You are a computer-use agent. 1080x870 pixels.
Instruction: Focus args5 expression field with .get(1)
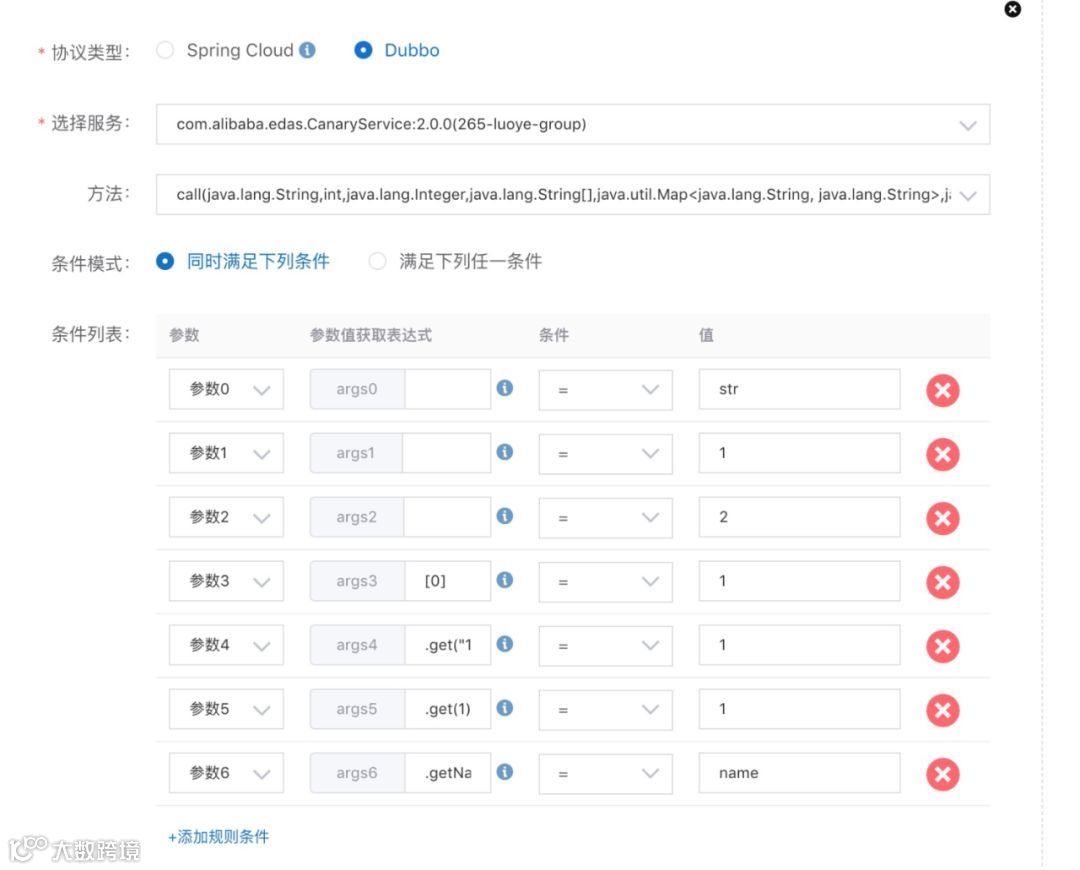[x=448, y=710]
